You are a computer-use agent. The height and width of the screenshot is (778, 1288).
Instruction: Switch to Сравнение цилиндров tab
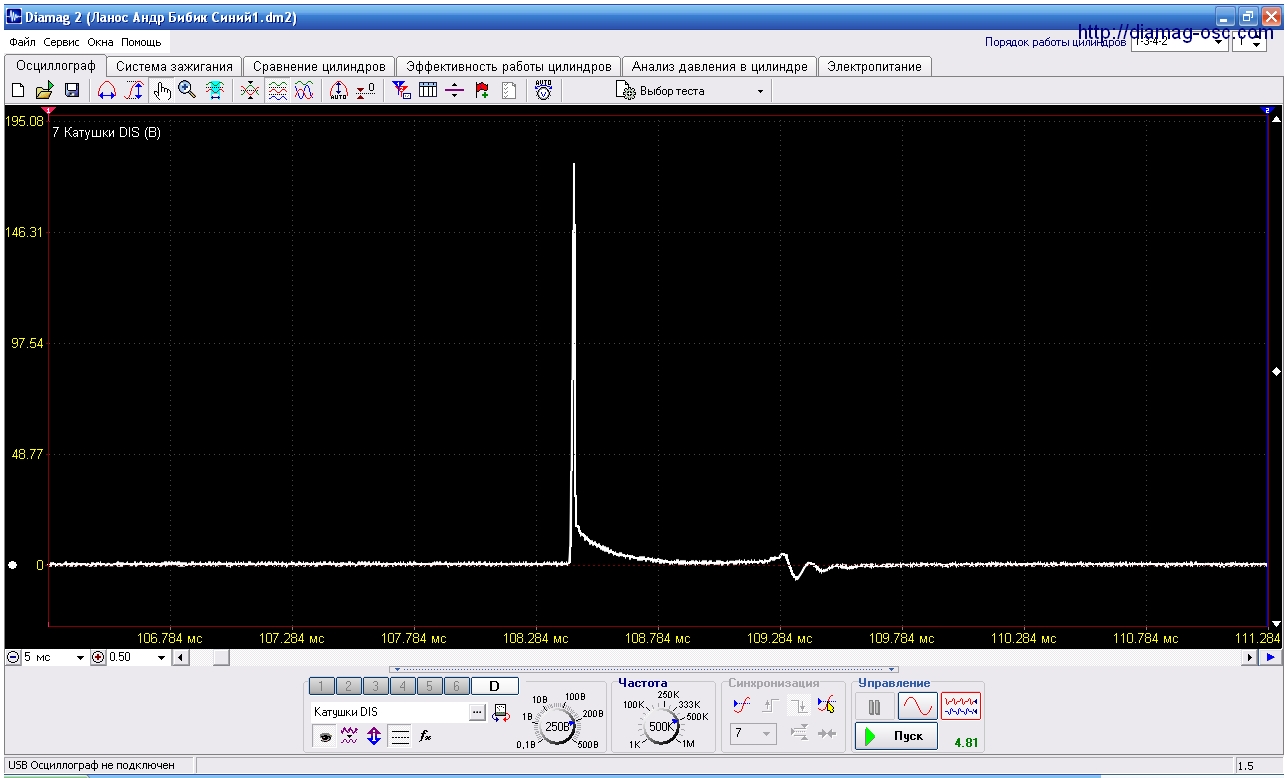point(319,66)
